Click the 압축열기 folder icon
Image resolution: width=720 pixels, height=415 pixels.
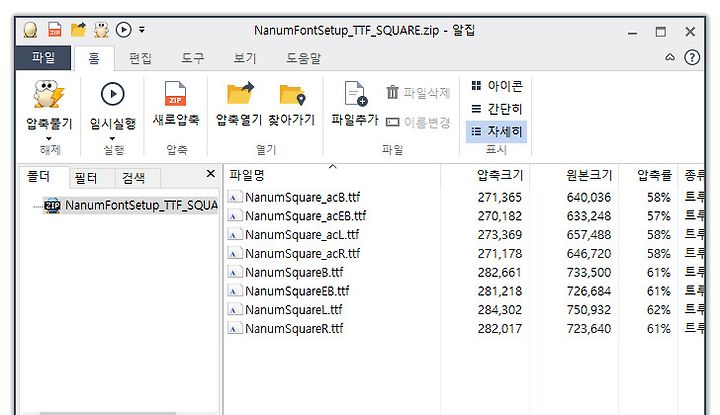click(240, 94)
